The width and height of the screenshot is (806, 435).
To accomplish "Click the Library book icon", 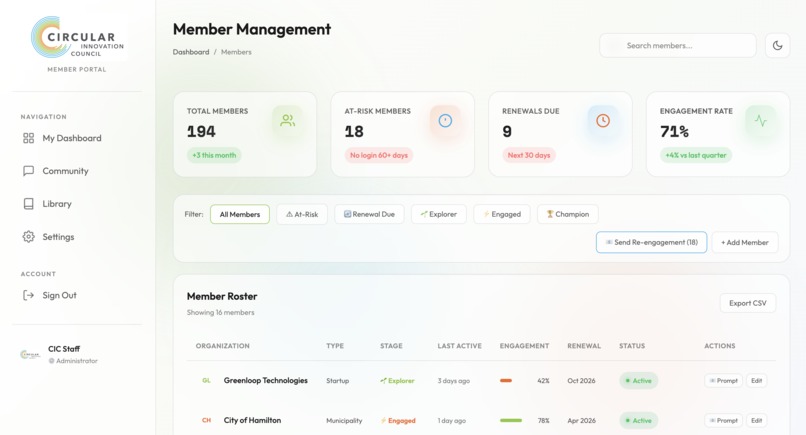I will pos(28,204).
